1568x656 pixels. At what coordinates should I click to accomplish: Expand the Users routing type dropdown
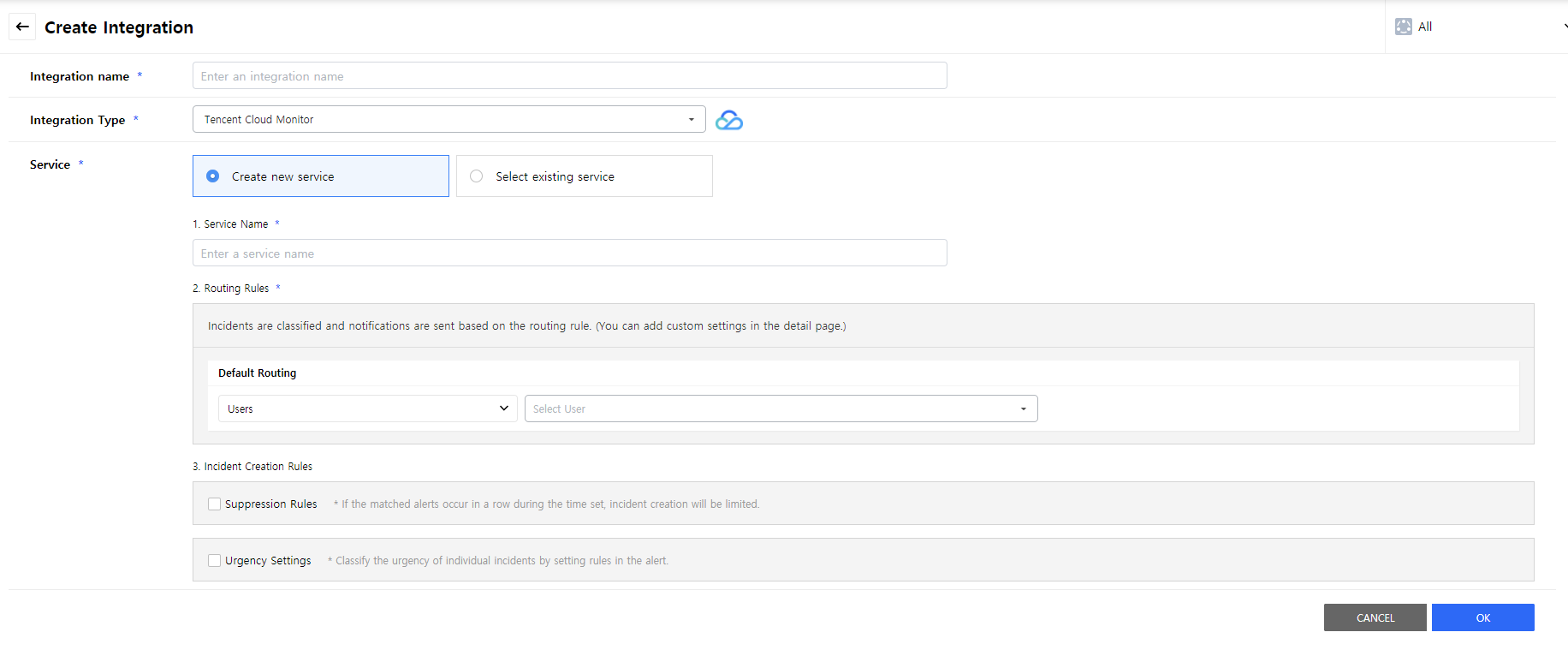pyautogui.click(x=367, y=409)
